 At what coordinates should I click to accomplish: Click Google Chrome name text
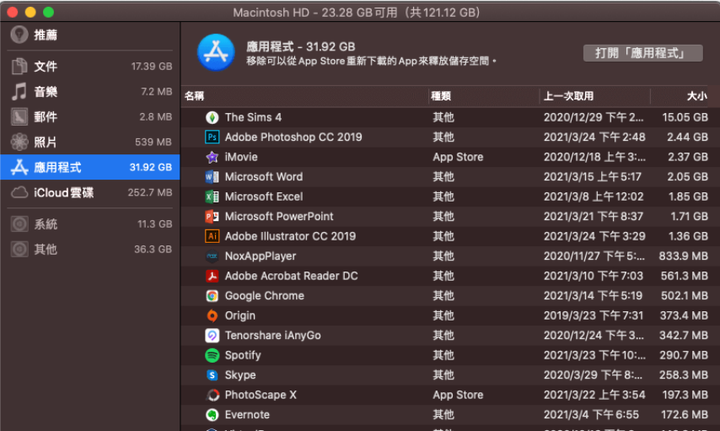pyautogui.click(x=264, y=296)
